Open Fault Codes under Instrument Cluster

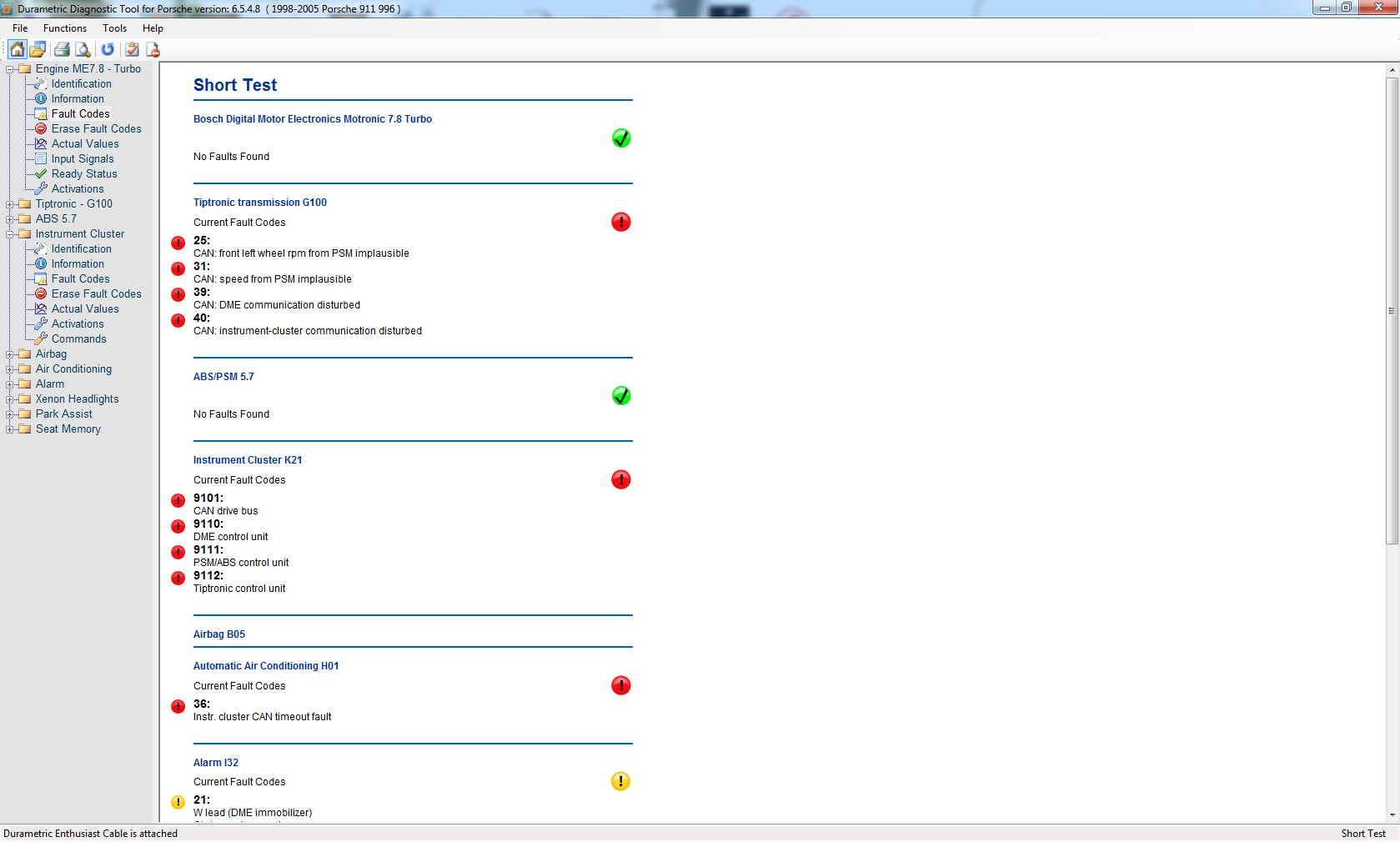pyautogui.click(x=80, y=279)
